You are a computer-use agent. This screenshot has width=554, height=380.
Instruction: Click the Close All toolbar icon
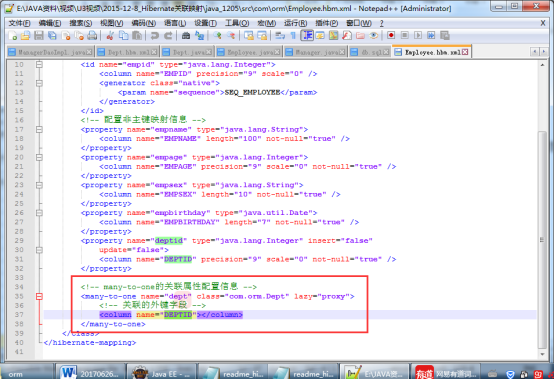79,36
